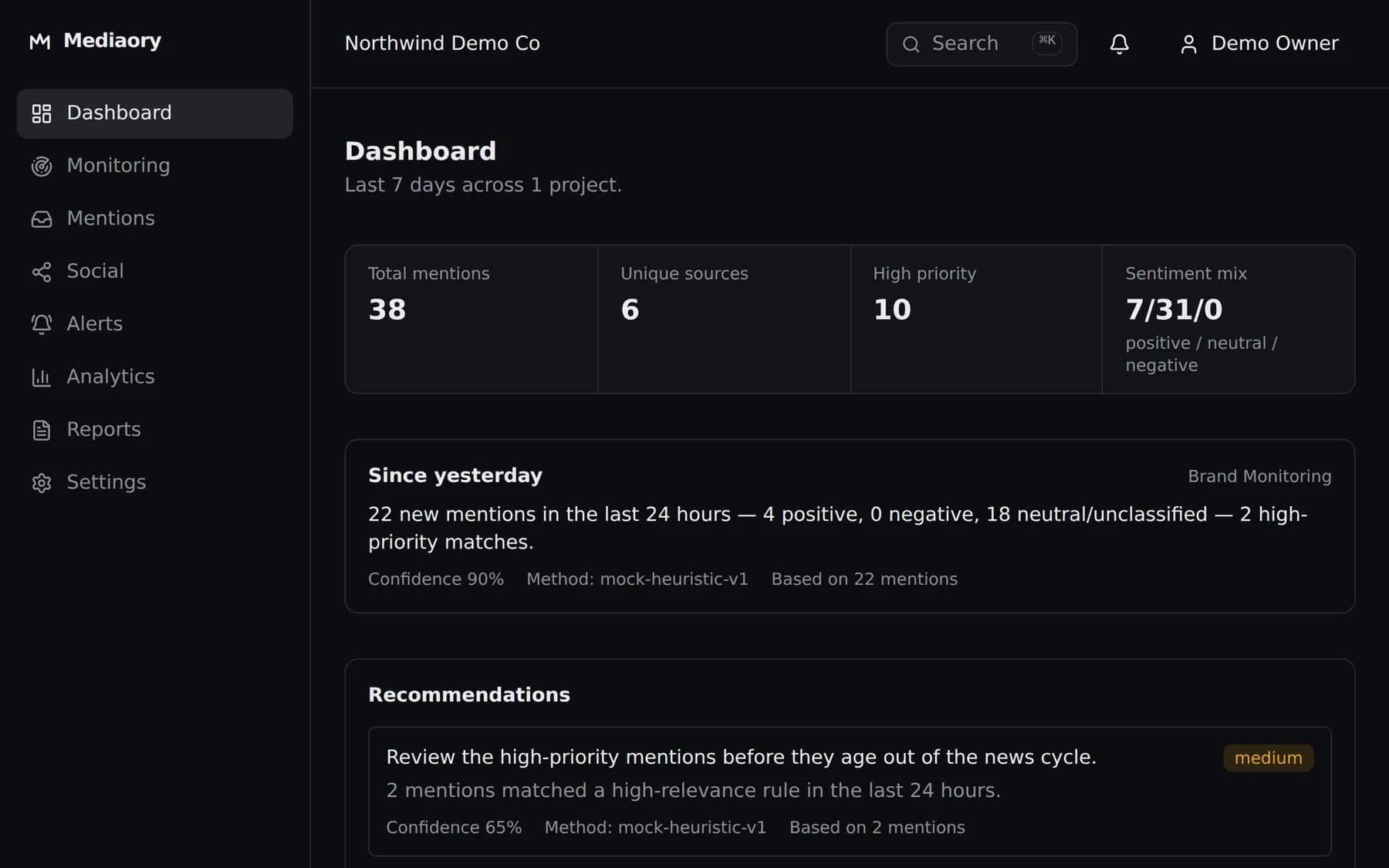Click the Since yesterday heading
The height and width of the screenshot is (868, 1389).
click(455, 475)
